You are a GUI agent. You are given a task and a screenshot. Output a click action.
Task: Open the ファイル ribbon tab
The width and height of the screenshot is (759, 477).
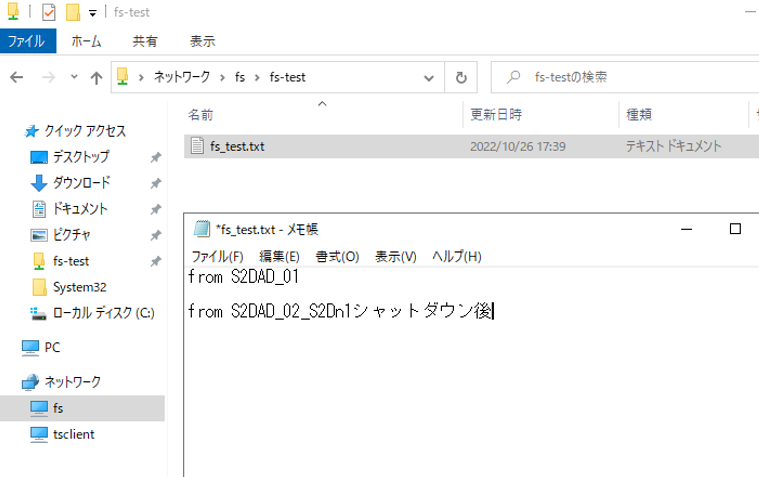point(28,41)
